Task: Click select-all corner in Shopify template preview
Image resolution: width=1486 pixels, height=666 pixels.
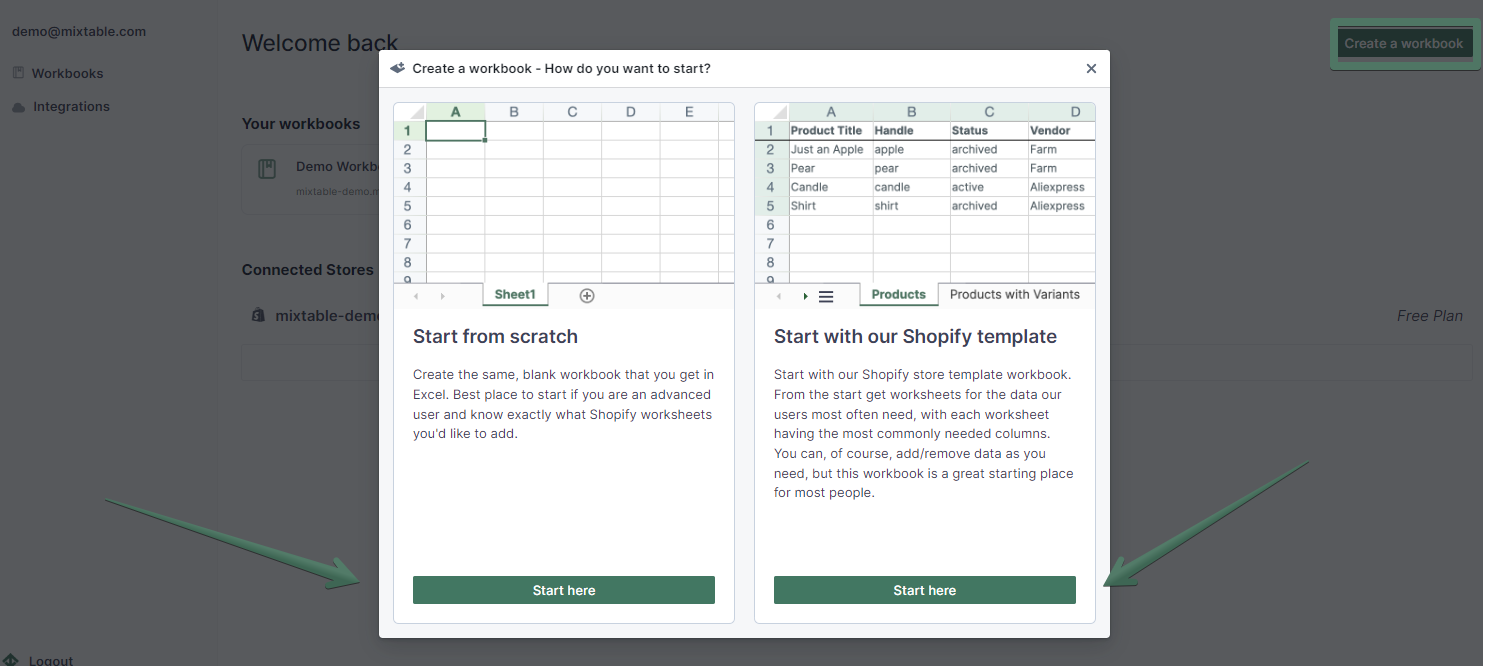Action: point(772,112)
